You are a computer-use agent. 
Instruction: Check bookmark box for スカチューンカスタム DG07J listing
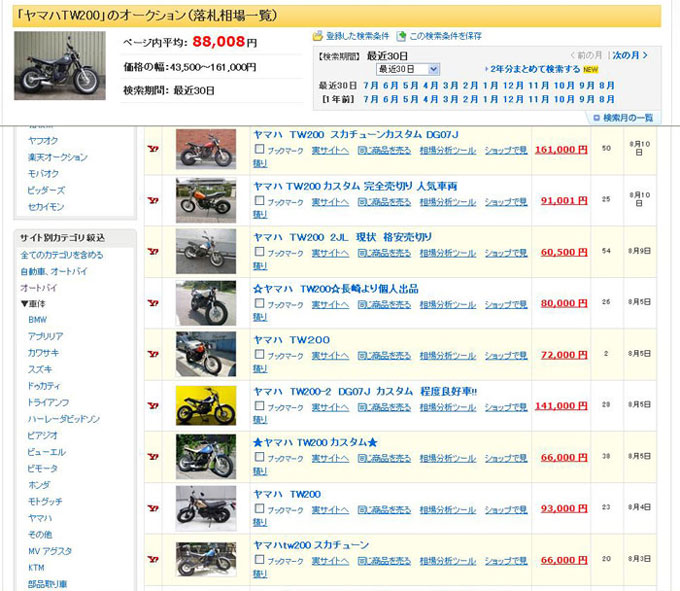coord(260,149)
